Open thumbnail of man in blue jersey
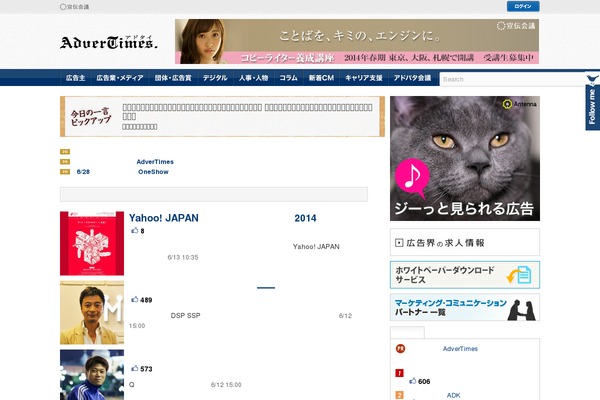The image size is (600, 400). pyautogui.click(x=92, y=375)
